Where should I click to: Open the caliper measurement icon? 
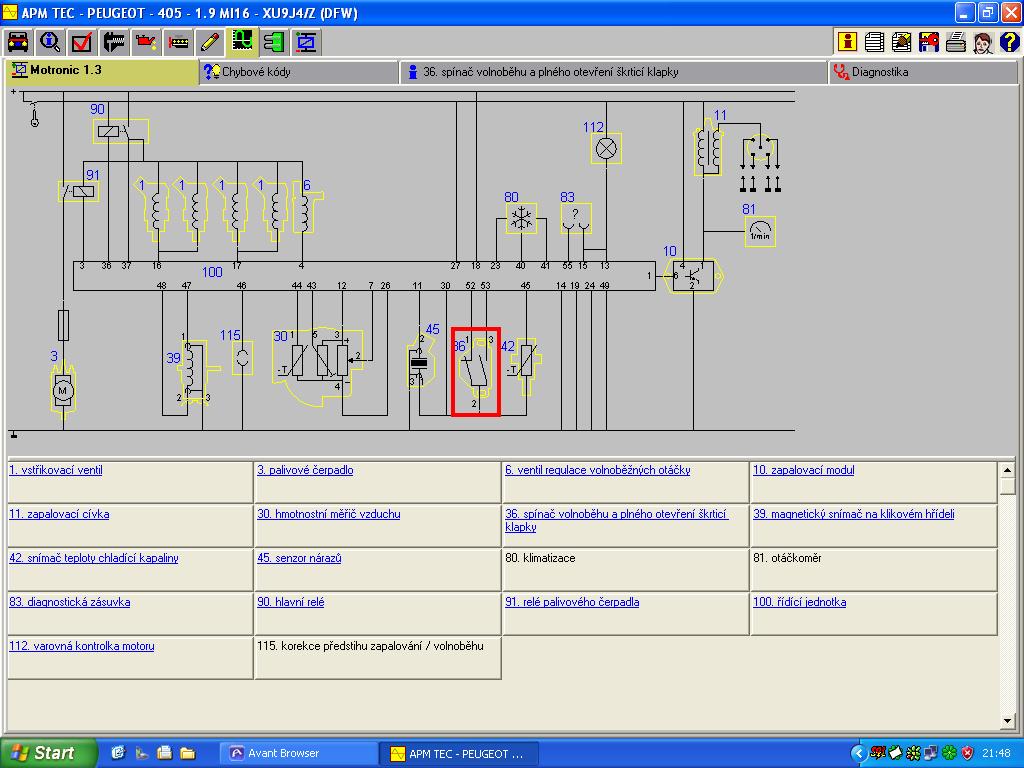pos(114,42)
